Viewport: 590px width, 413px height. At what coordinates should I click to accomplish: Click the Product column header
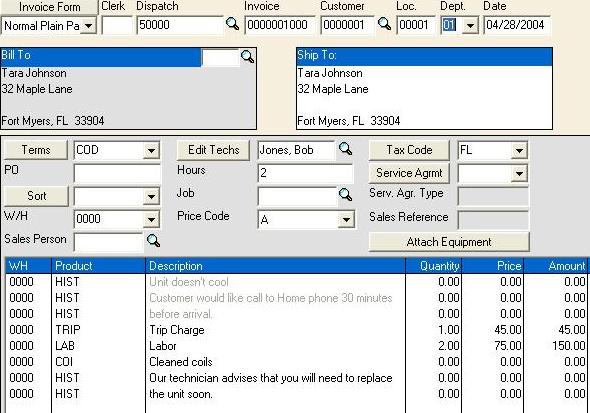[98, 266]
